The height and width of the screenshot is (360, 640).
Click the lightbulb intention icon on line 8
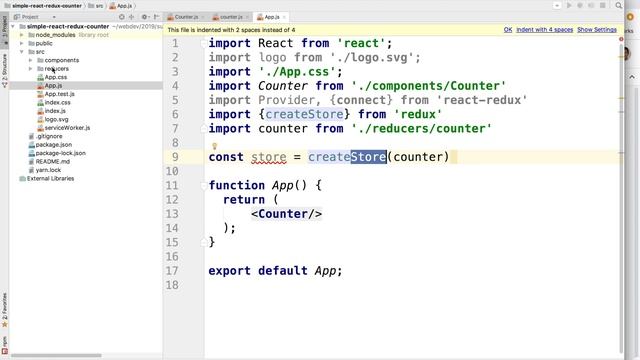tap(214, 146)
